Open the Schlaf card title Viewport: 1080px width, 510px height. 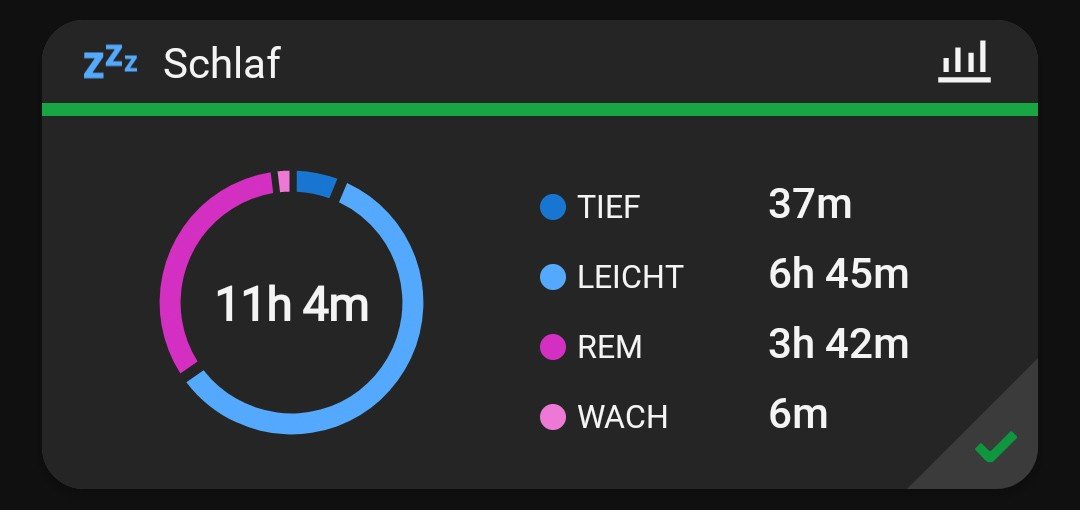pos(222,64)
